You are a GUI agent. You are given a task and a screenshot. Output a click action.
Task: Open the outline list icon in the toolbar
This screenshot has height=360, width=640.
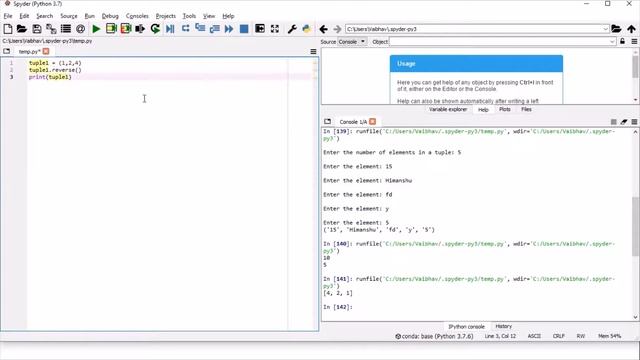pyautogui.click(x=66, y=29)
